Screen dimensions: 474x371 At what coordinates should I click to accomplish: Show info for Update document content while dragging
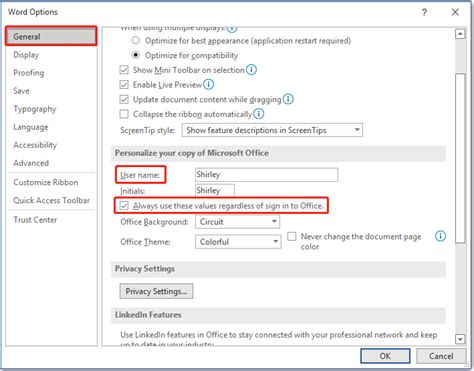288,99
